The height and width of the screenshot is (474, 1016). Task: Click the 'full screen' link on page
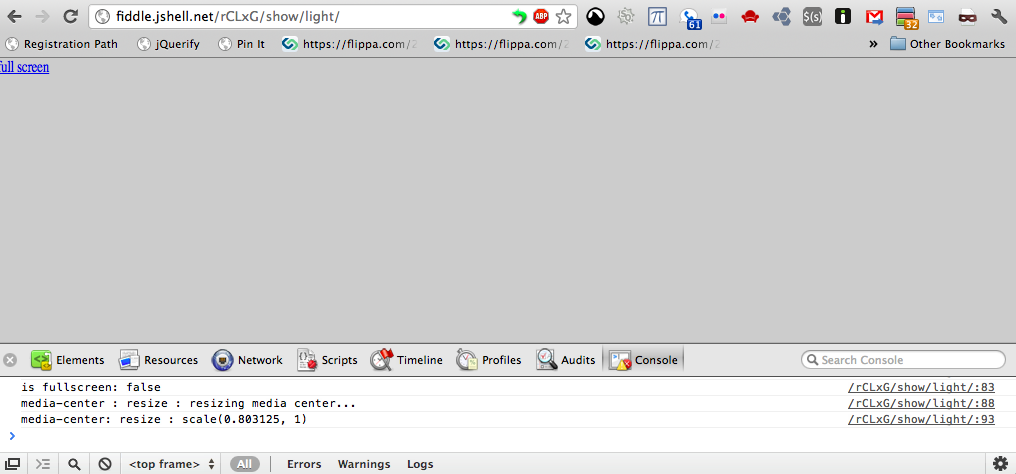25,67
